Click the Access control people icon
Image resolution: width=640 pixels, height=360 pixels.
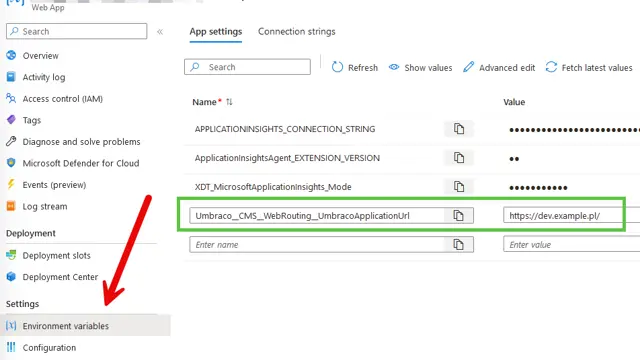tap(11, 98)
